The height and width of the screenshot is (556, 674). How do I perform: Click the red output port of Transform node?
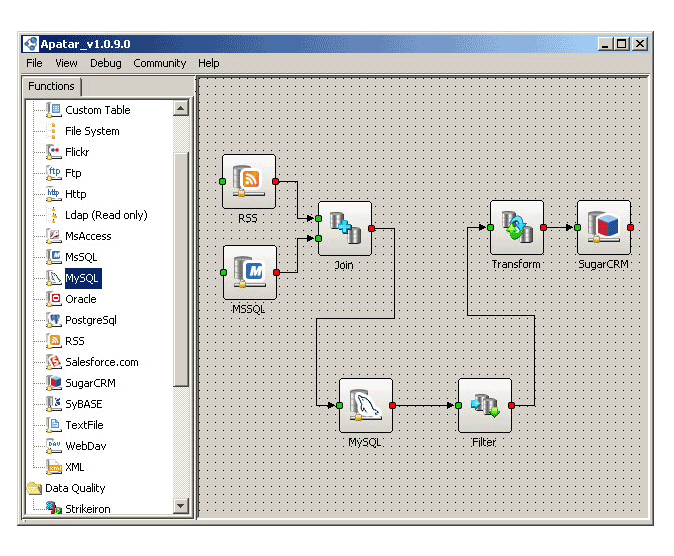[543, 227]
